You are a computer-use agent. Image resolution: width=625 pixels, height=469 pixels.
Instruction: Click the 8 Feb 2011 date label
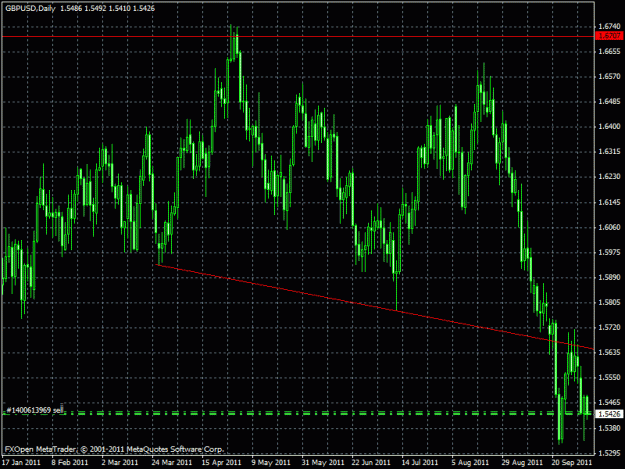pos(70,462)
